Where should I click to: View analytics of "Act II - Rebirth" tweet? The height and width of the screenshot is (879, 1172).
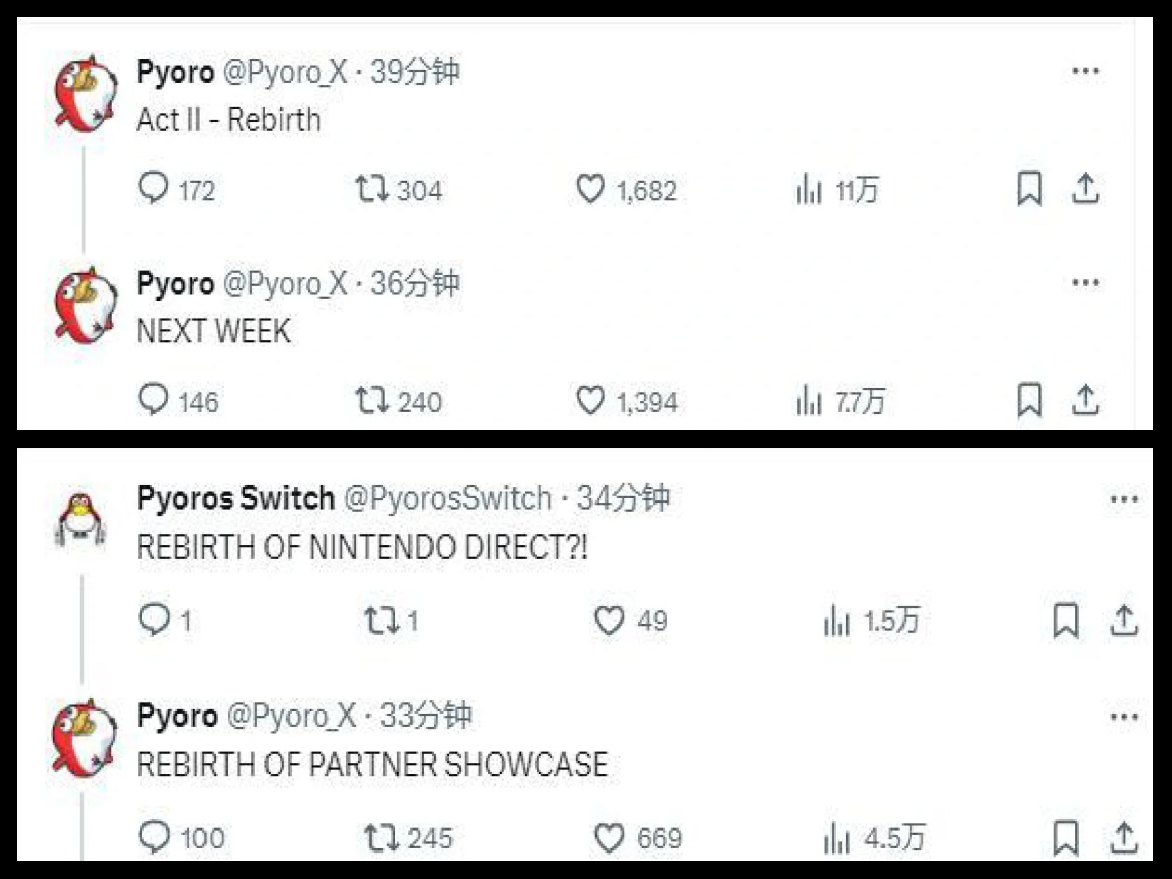[x=808, y=189]
